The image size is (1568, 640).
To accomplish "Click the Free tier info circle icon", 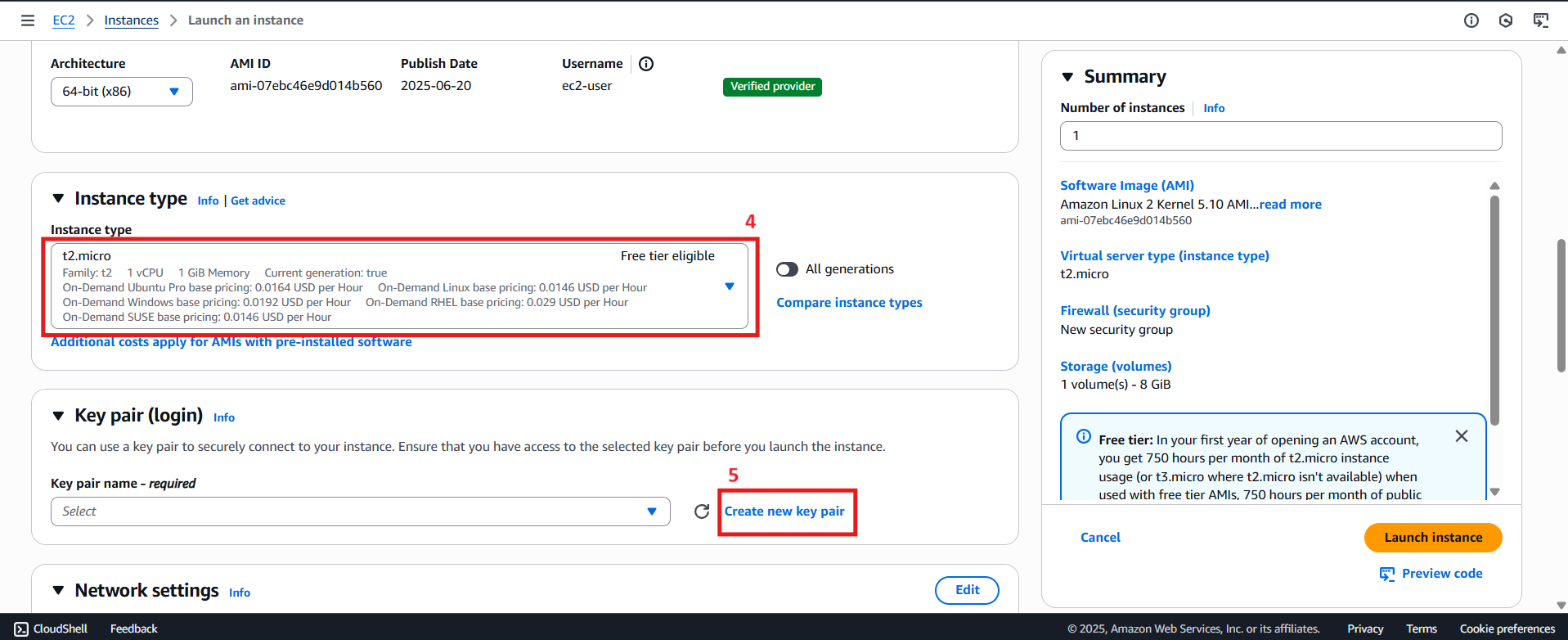I will click(x=1084, y=436).
